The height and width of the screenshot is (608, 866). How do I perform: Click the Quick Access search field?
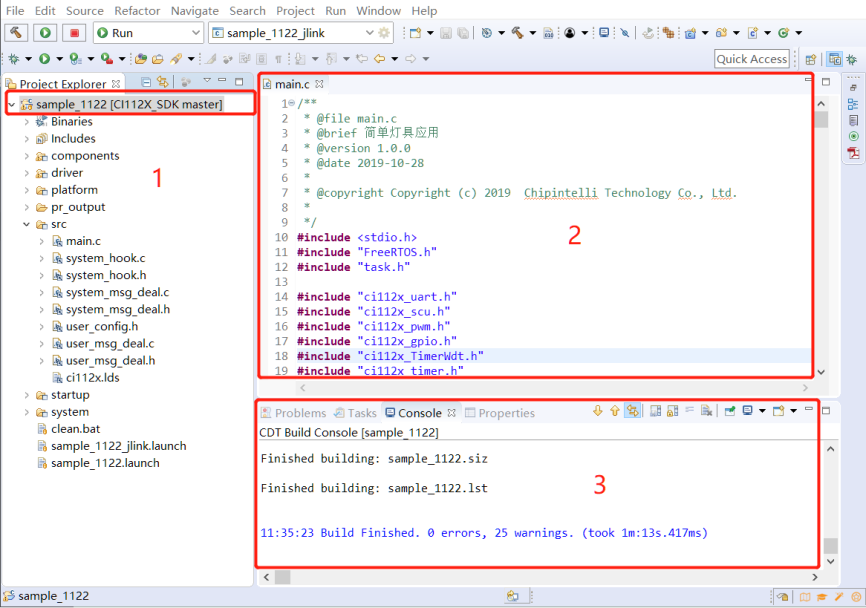[x=752, y=59]
